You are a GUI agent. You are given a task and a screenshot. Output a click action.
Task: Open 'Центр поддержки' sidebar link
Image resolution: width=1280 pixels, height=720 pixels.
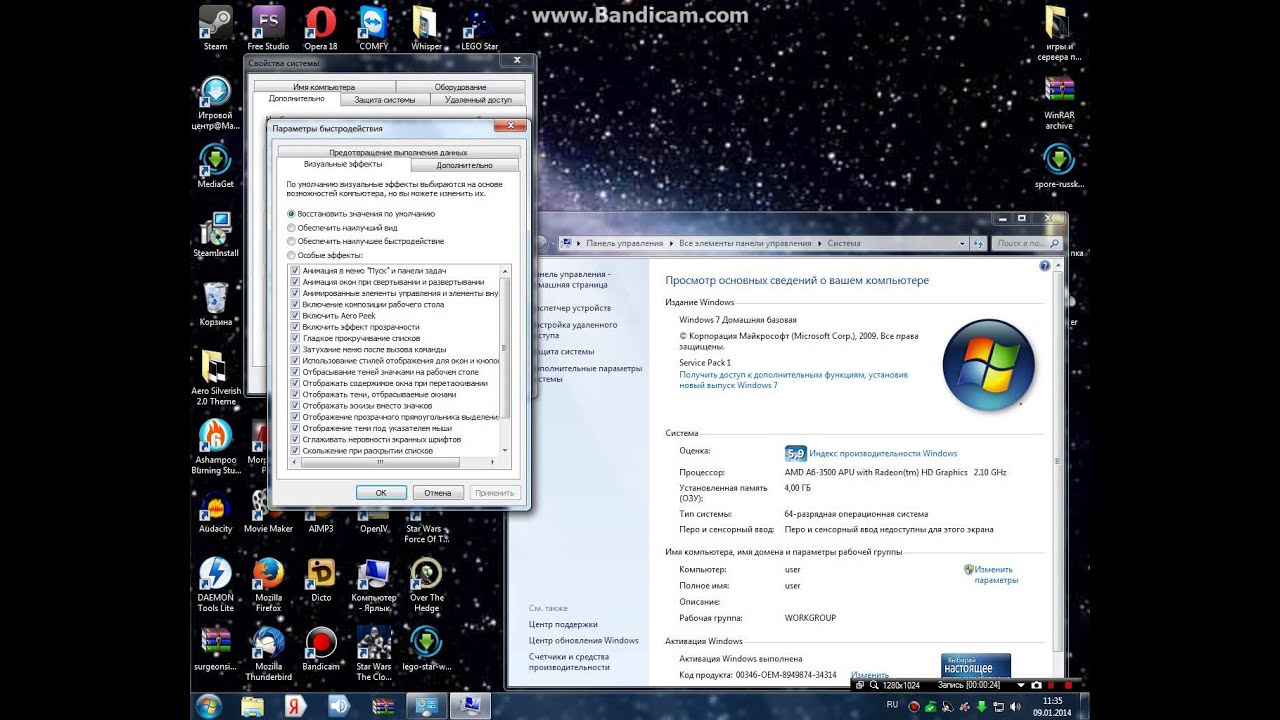(x=563, y=624)
